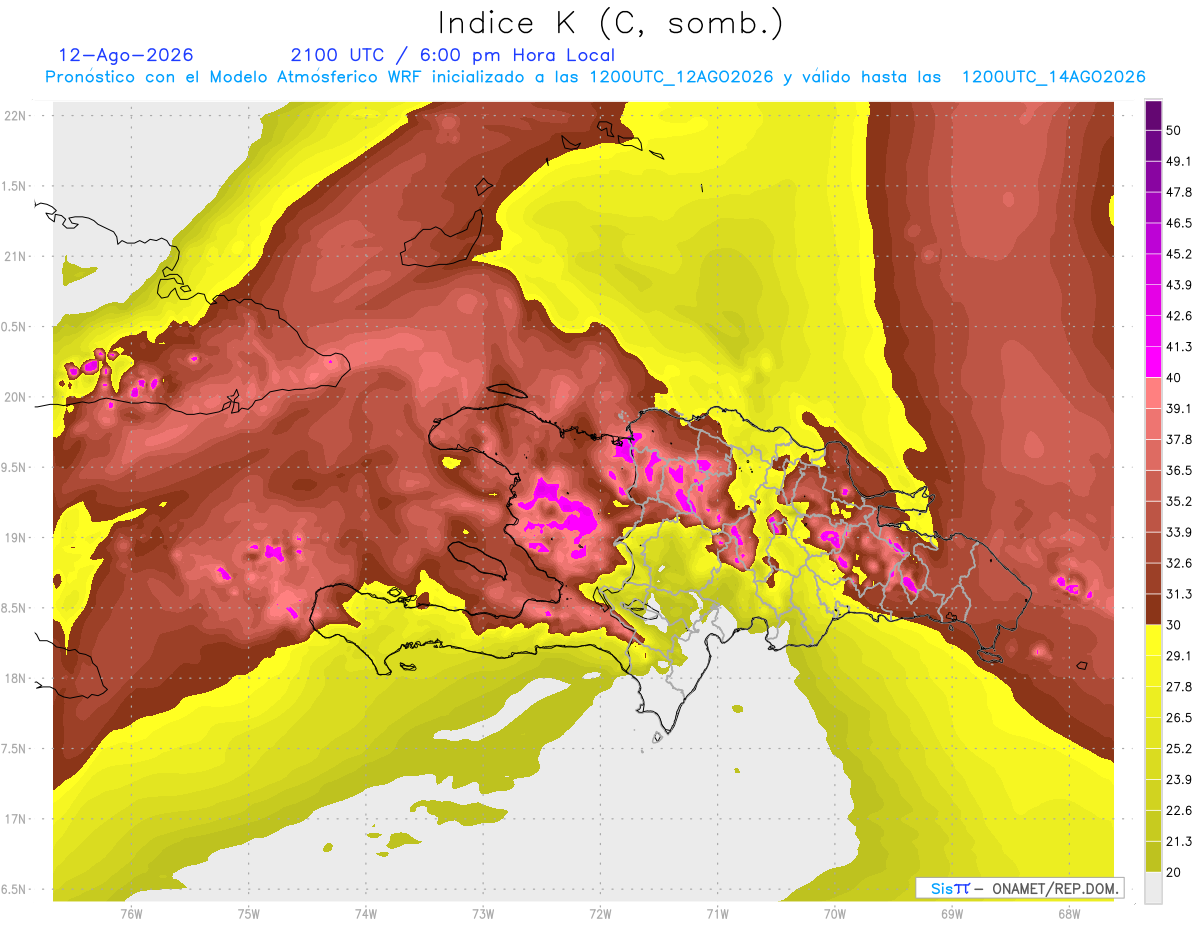Click the '18N' latitude axis label
The image size is (1200, 927).
click(x=15, y=678)
